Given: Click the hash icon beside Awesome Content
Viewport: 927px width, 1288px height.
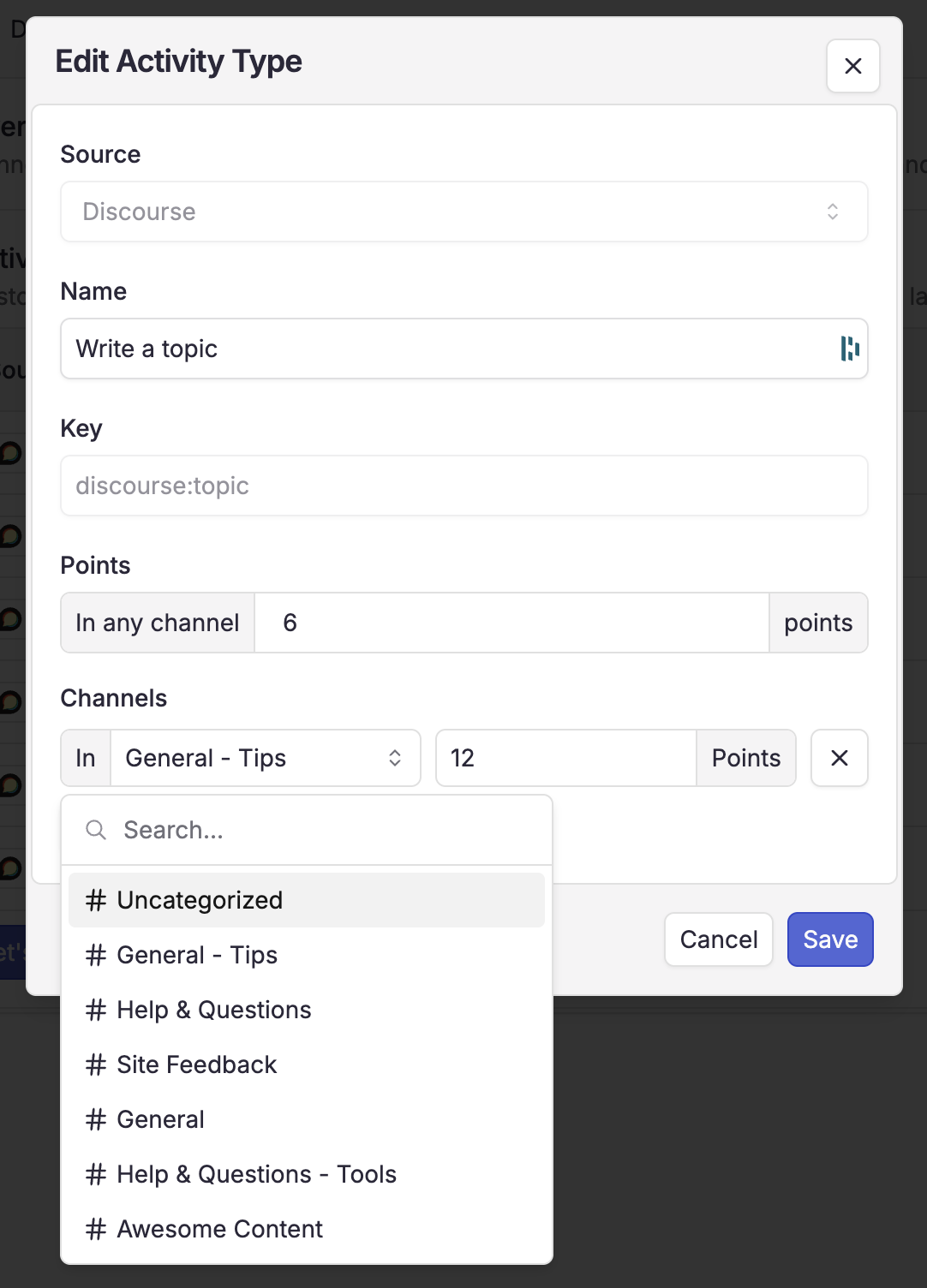Looking at the screenshot, I should click(x=96, y=1229).
